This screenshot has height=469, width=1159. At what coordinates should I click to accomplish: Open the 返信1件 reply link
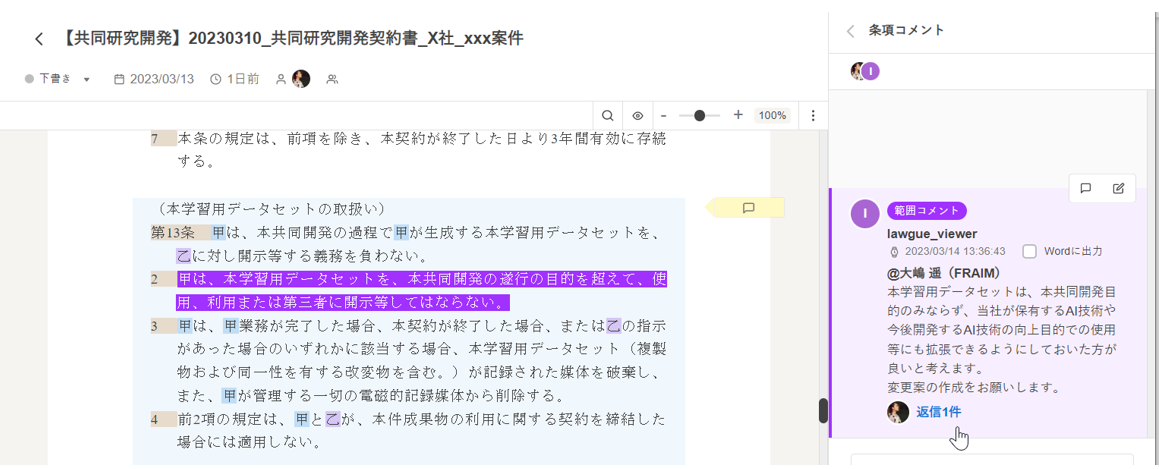pos(938,412)
